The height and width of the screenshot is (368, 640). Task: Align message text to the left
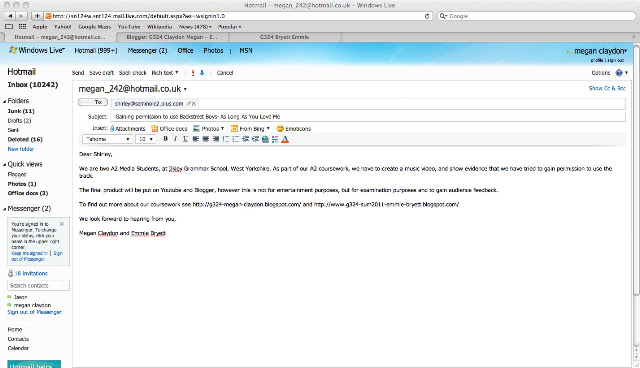point(196,139)
